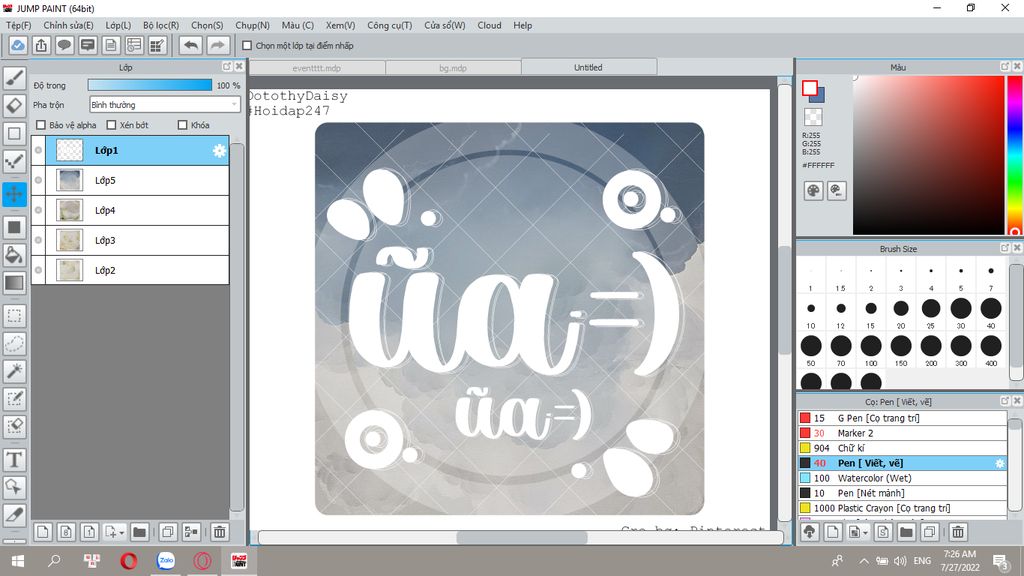Select the 'G Pen [Cọ trang trí]' brush
Viewport: 1024px width, 576px height.
click(x=903, y=418)
